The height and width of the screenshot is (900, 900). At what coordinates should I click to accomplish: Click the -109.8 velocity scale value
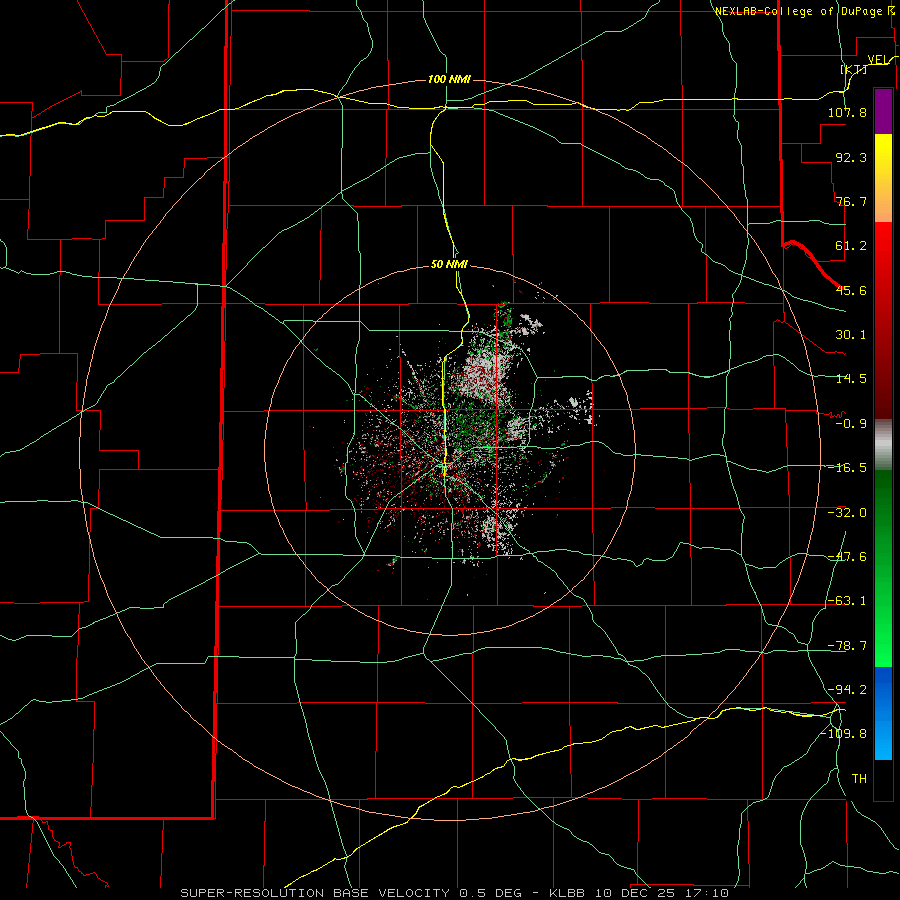pos(844,734)
